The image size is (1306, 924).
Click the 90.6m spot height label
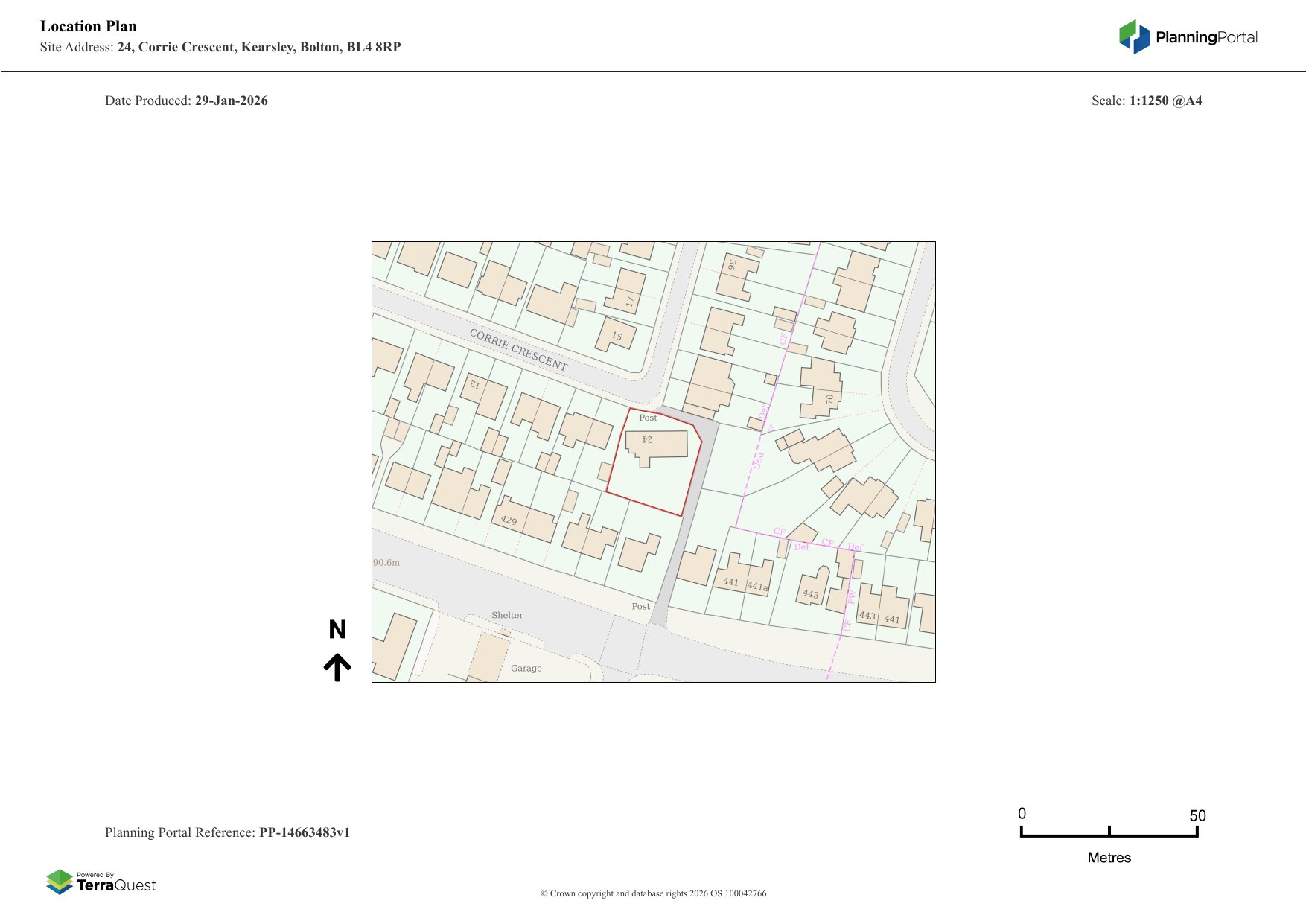click(386, 563)
